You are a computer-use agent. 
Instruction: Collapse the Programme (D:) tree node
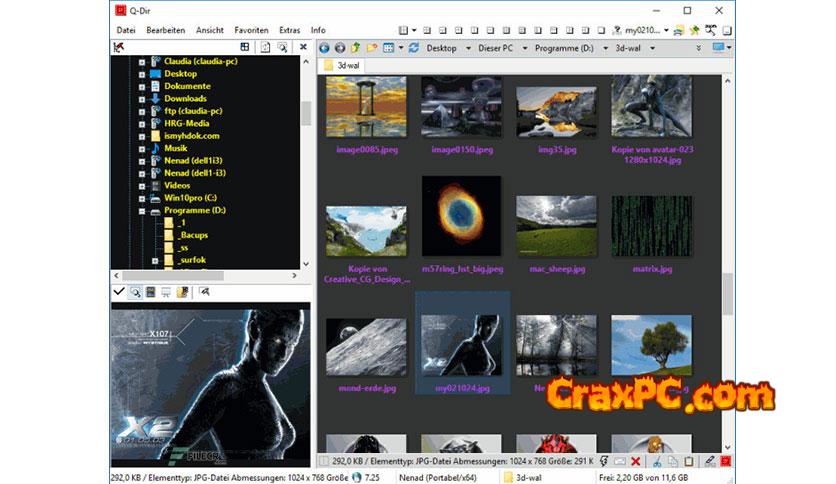[x=142, y=211]
